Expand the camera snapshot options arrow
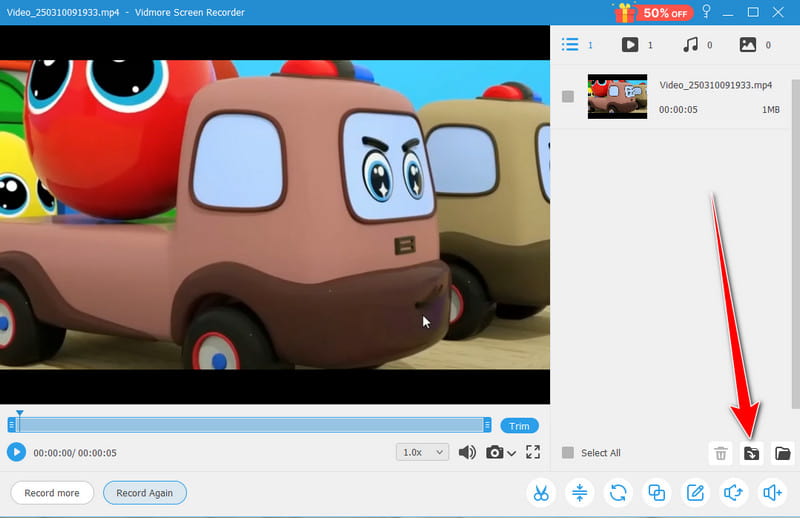Viewport: 800px width, 518px height. (x=511, y=453)
